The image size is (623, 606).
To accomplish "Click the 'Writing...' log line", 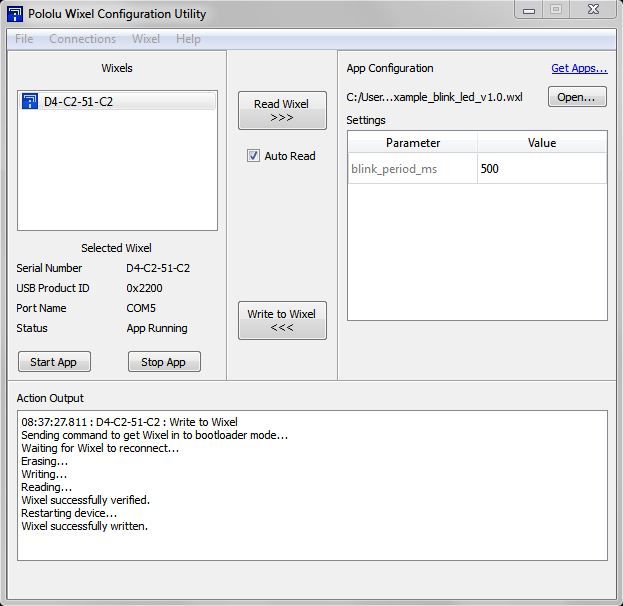I will (x=44, y=474).
